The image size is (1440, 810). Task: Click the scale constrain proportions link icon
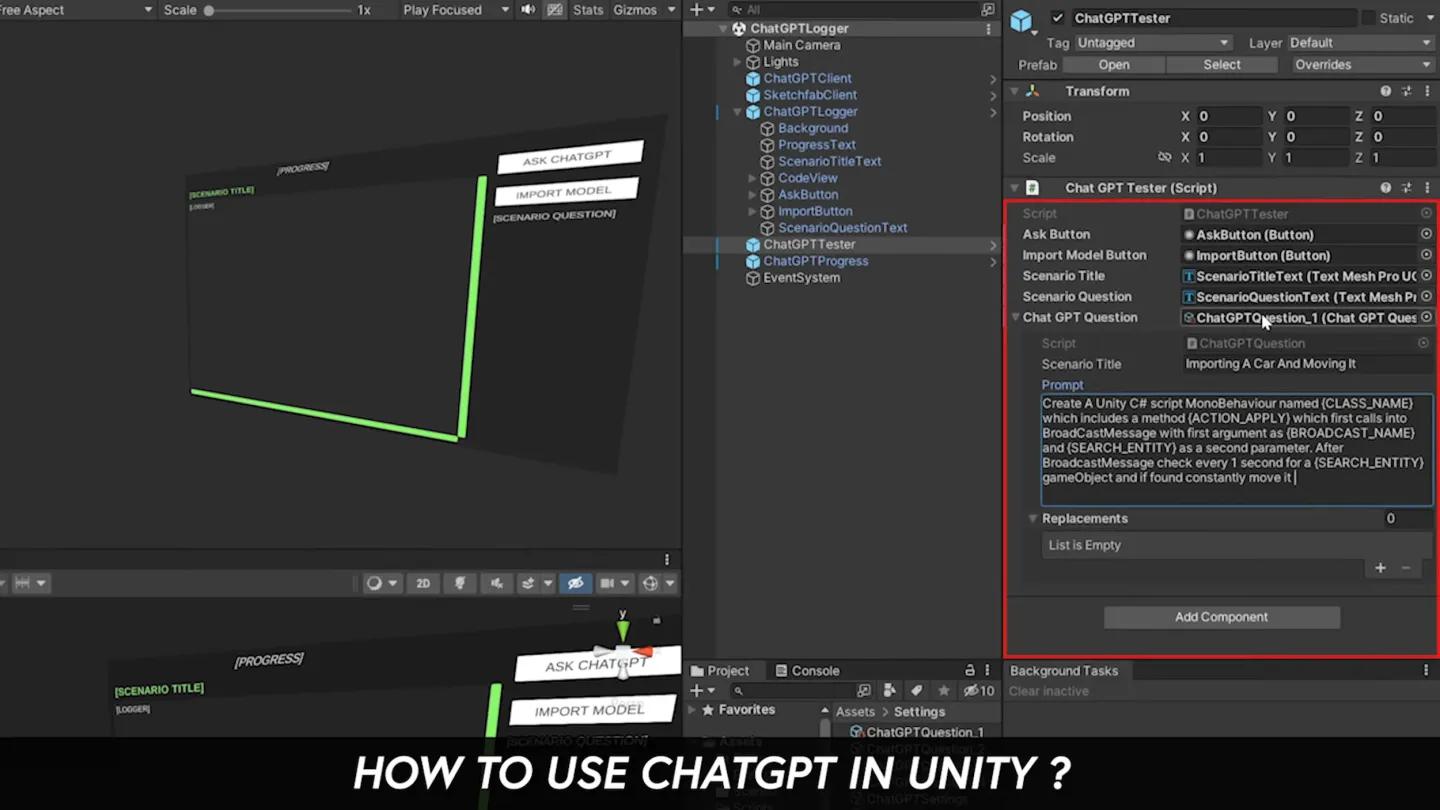(x=1164, y=158)
